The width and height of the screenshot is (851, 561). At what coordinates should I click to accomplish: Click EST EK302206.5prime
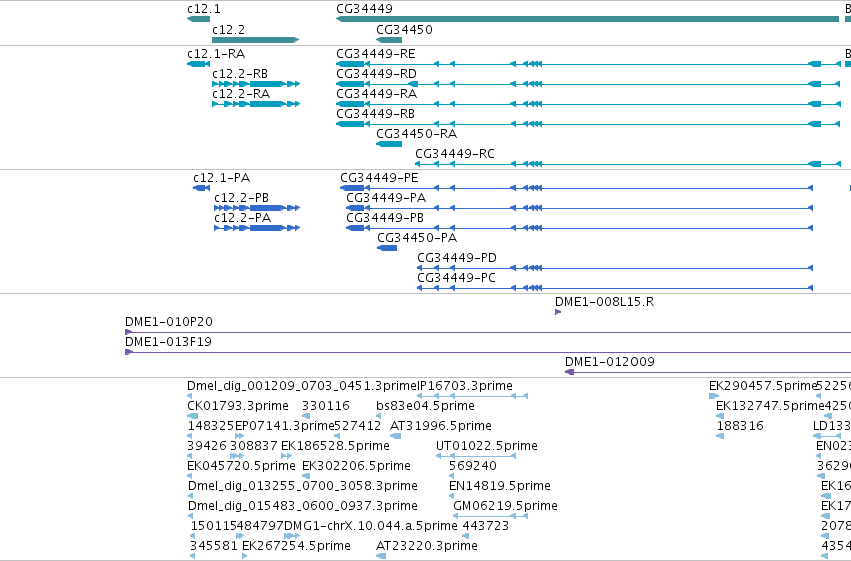[x=306, y=476]
